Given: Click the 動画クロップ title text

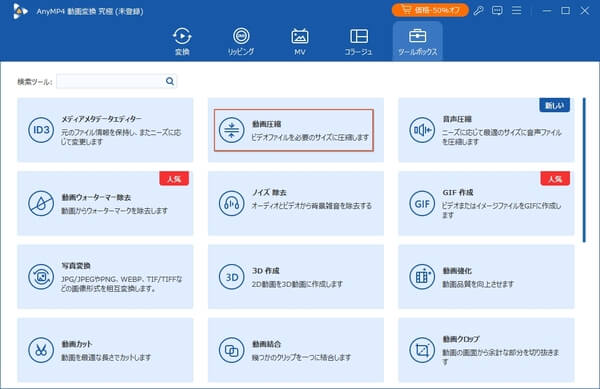Looking at the screenshot, I should (x=461, y=339).
